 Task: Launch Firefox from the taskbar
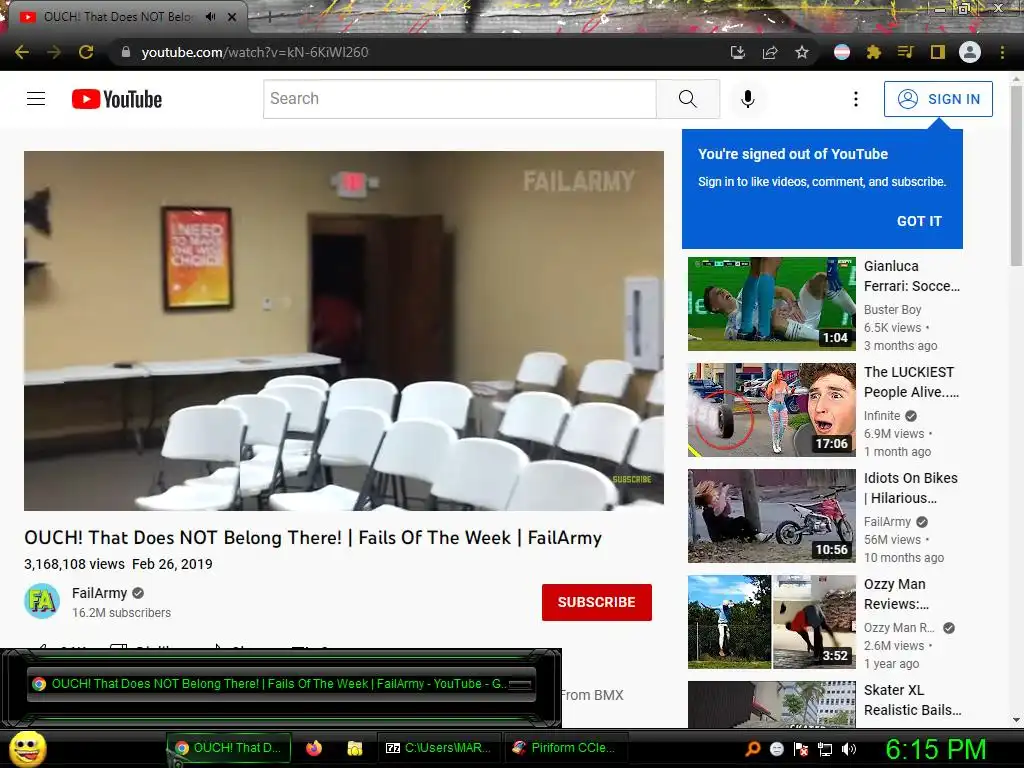[x=314, y=748]
